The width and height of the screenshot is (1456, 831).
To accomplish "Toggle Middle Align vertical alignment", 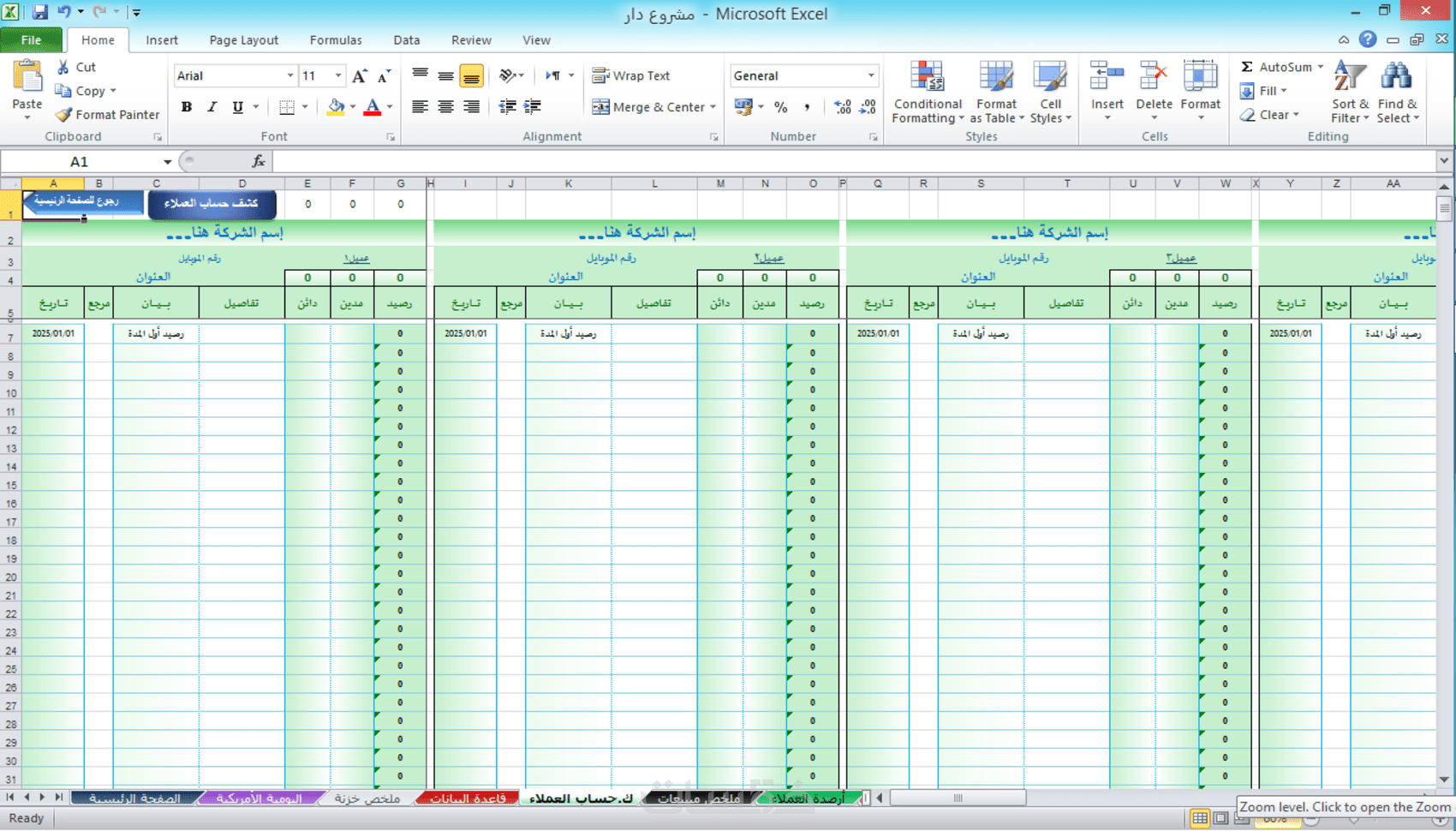I will pyautogui.click(x=445, y=76).
